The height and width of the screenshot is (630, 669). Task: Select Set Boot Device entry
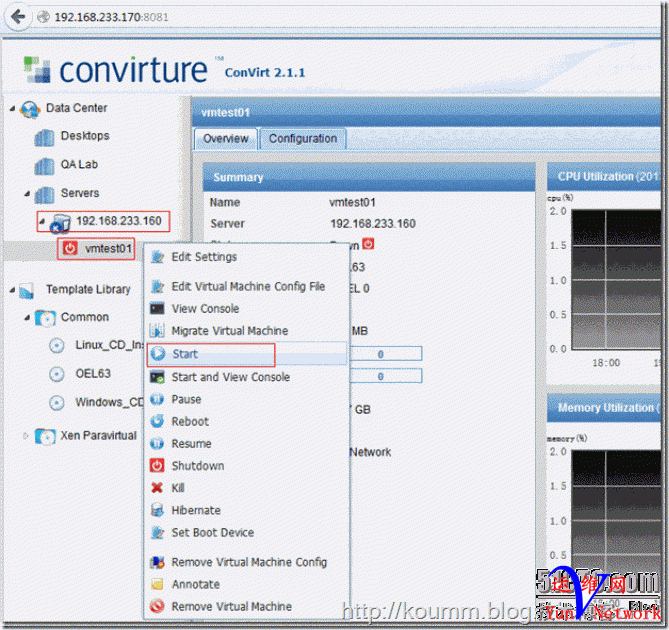tap(247, 532)
